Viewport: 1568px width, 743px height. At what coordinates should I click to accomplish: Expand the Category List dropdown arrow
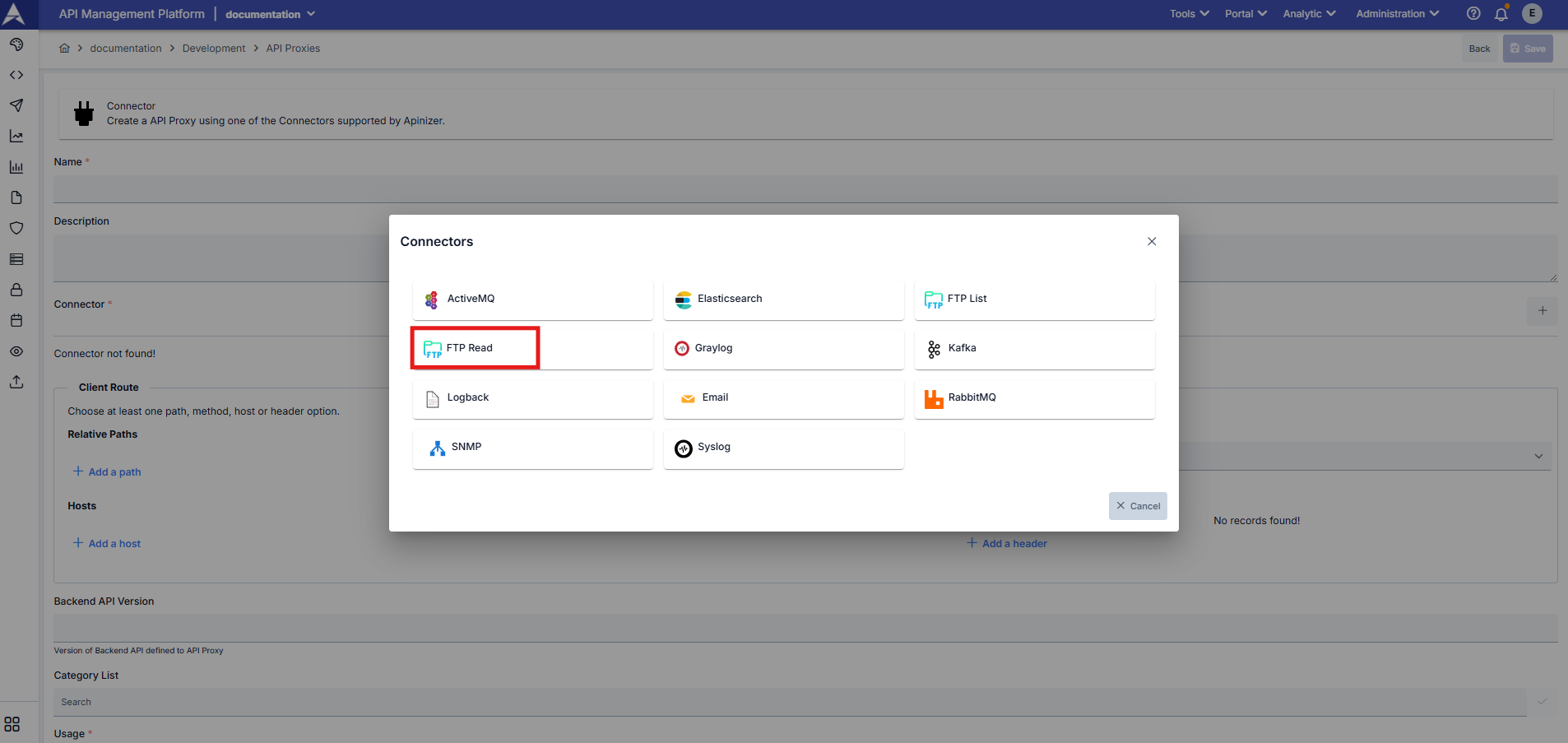[x=1542, y=702]
